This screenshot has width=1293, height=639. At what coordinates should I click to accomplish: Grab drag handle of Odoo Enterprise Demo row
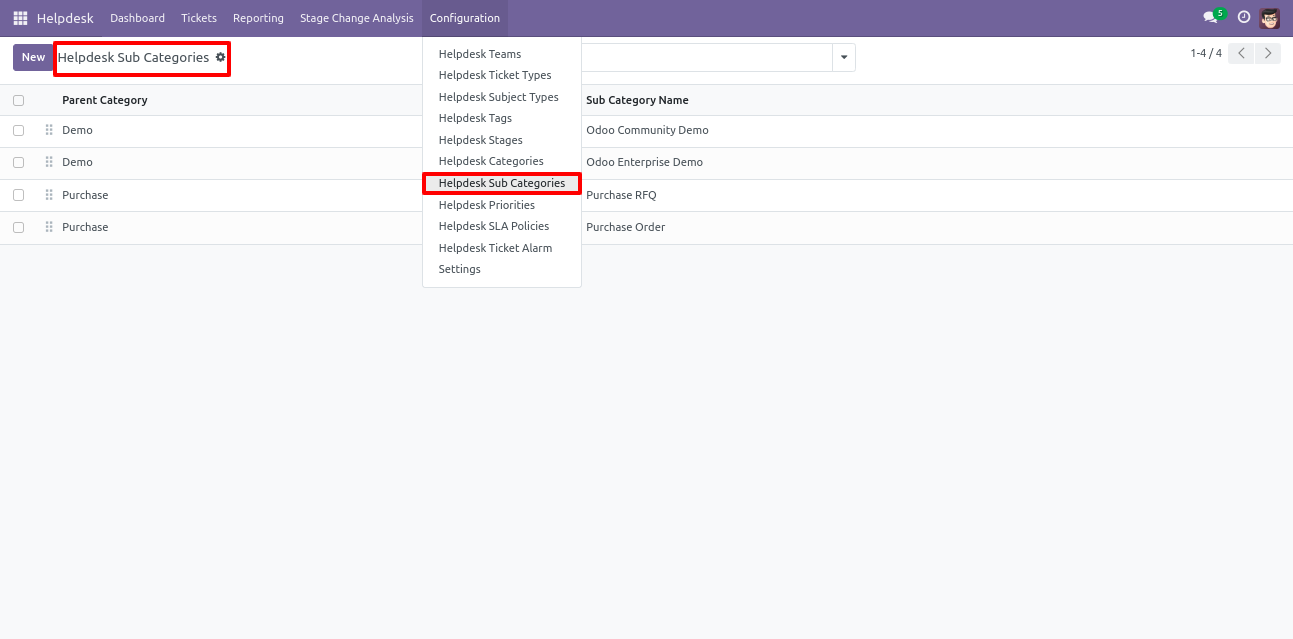[49, 162]
